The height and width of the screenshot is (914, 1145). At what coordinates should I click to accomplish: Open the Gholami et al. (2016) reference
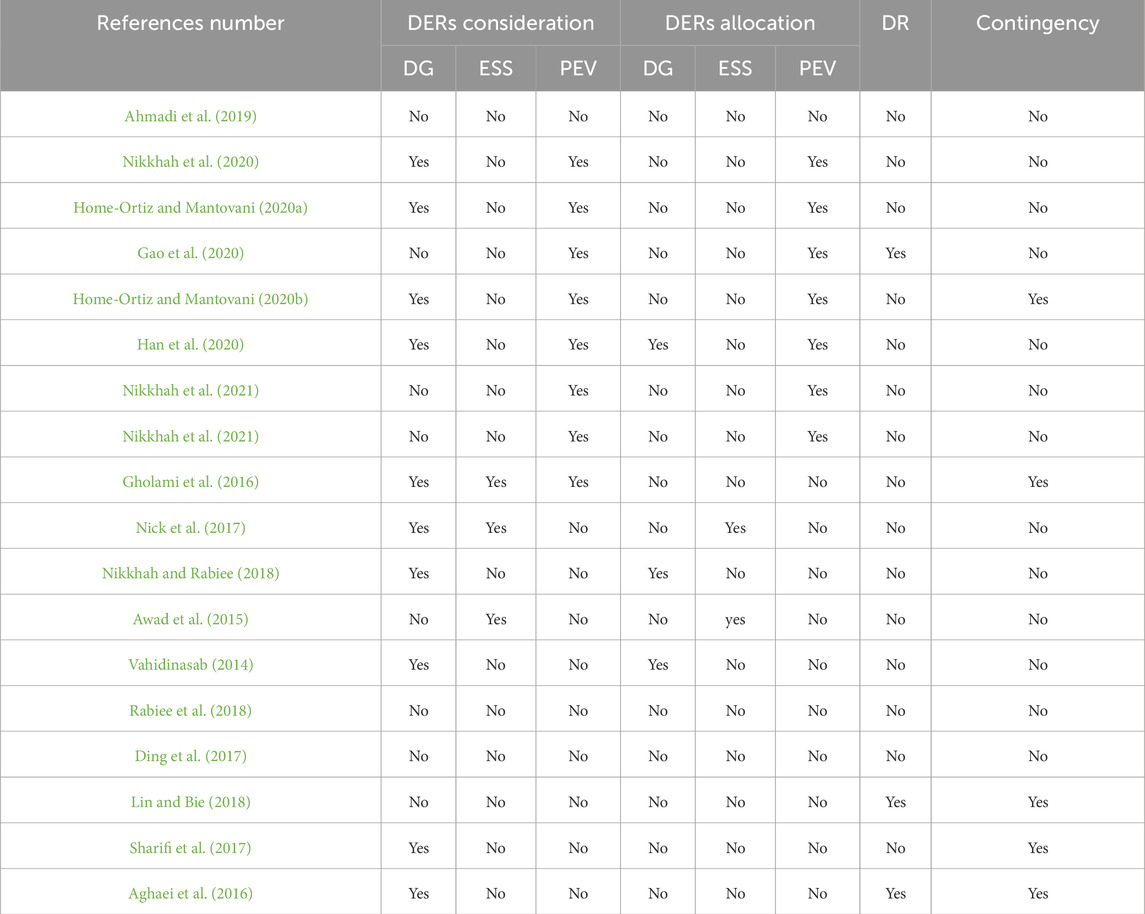(x=191, y=482)
